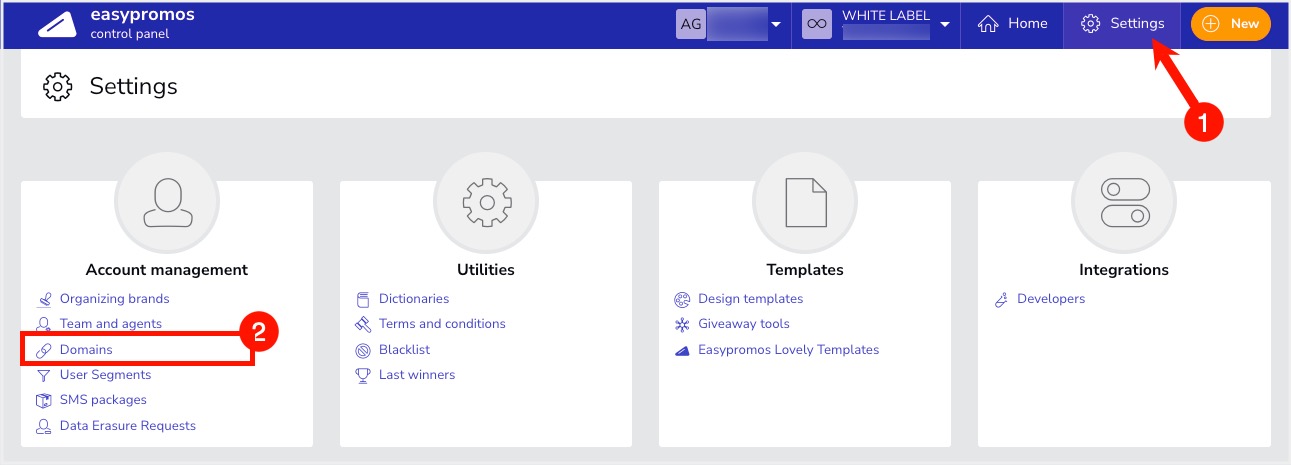
Task: Click the icon beside Developers
Action: (x=1001, y=299)
